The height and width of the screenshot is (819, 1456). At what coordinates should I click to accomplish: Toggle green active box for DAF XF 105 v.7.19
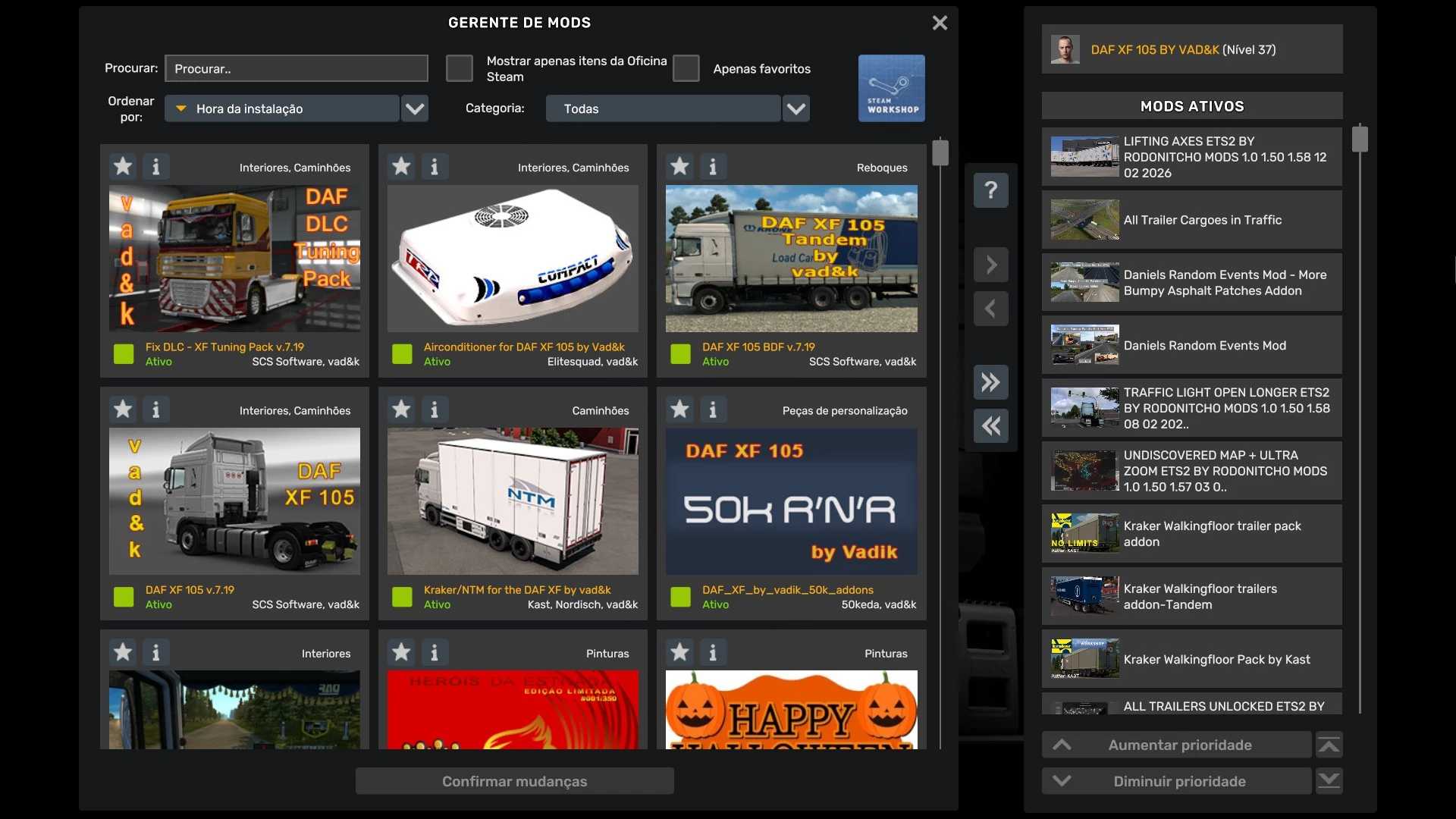tap(124, 597)
